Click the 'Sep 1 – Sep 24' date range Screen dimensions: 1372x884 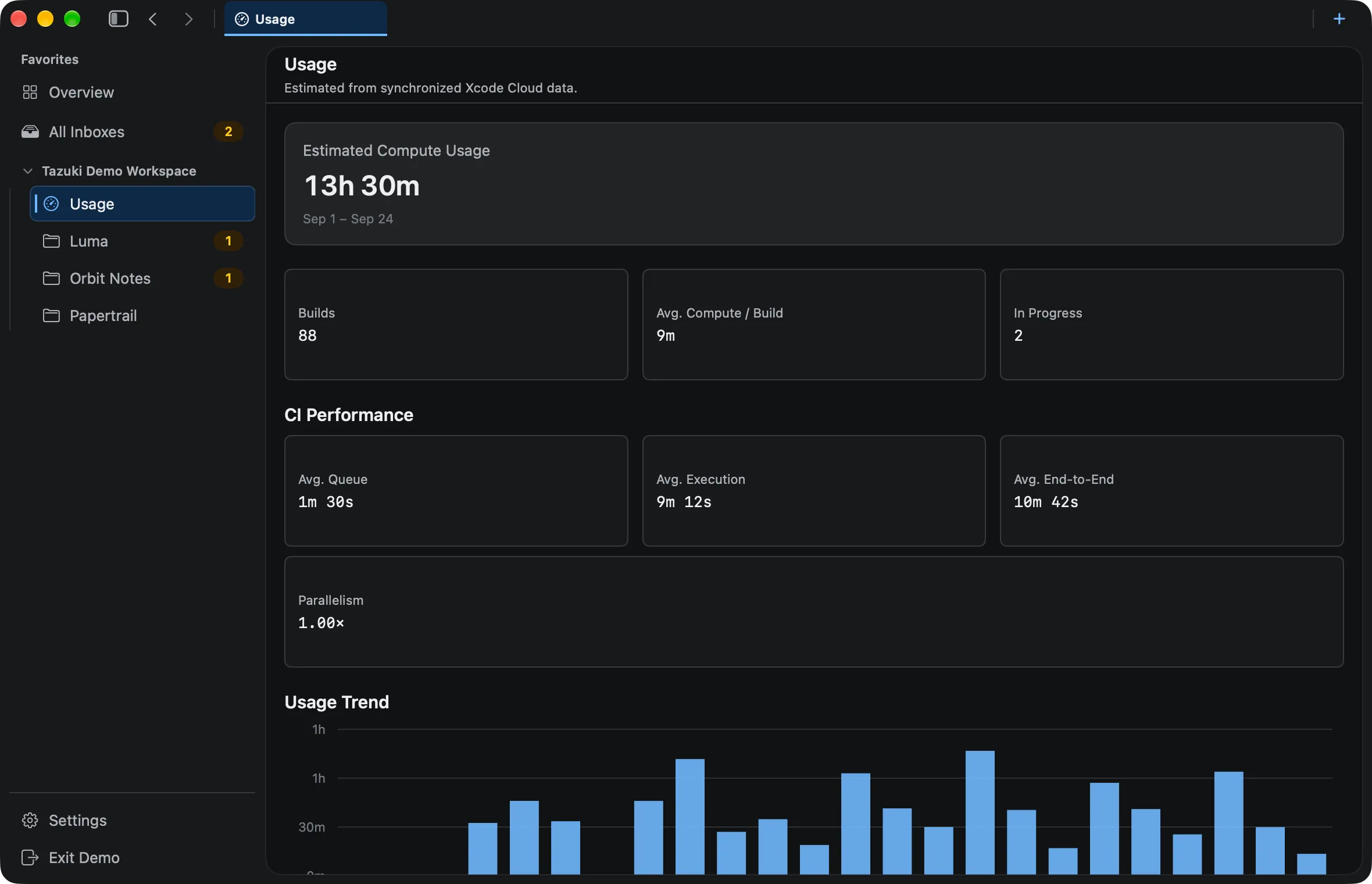point(348,219)
